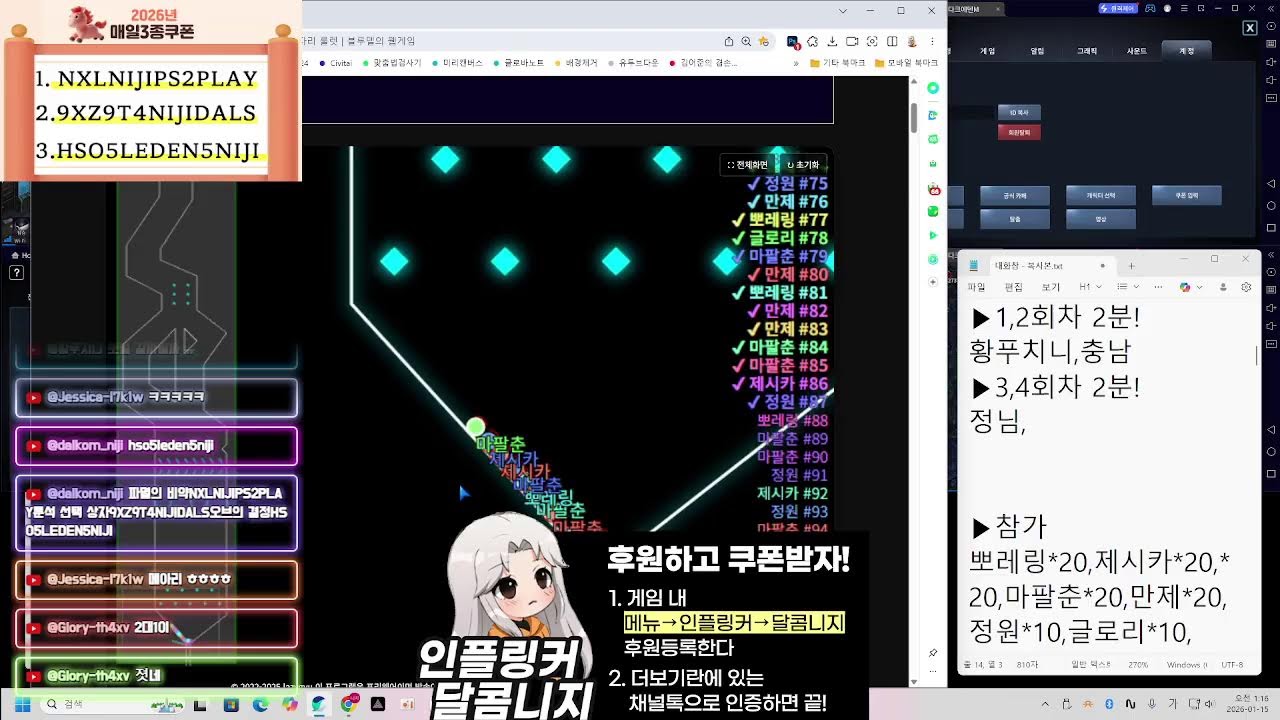The width and height of the screenshot is (1280, 720).
Task: Open the Chrome zoom magnifier icon
Action: pos(746,41)
